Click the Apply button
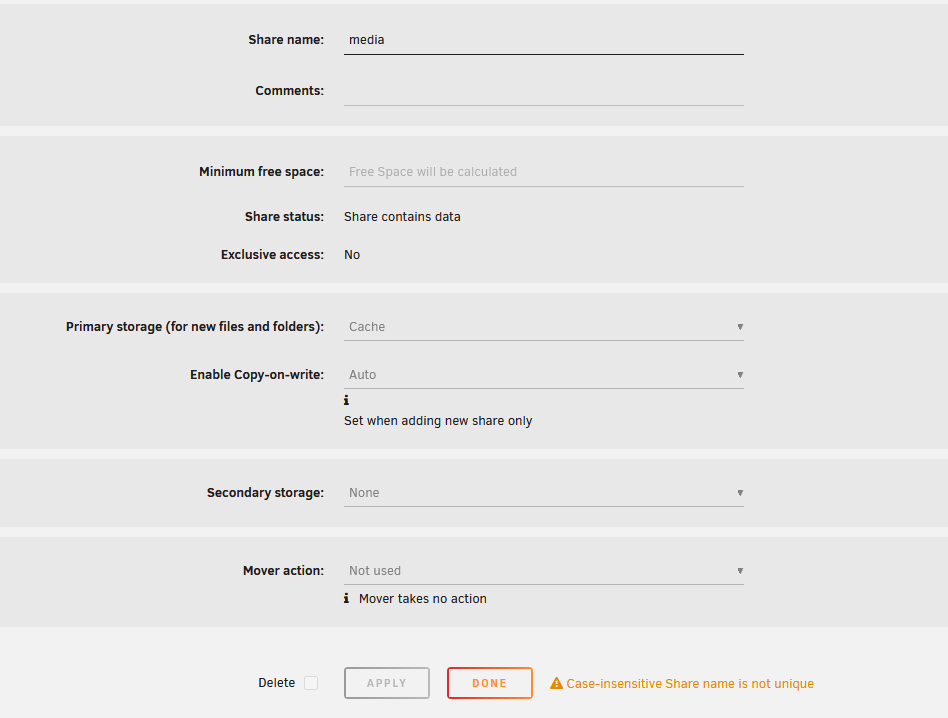The height and width of the screenshot is (718, 948). click(x=387, y=683)
